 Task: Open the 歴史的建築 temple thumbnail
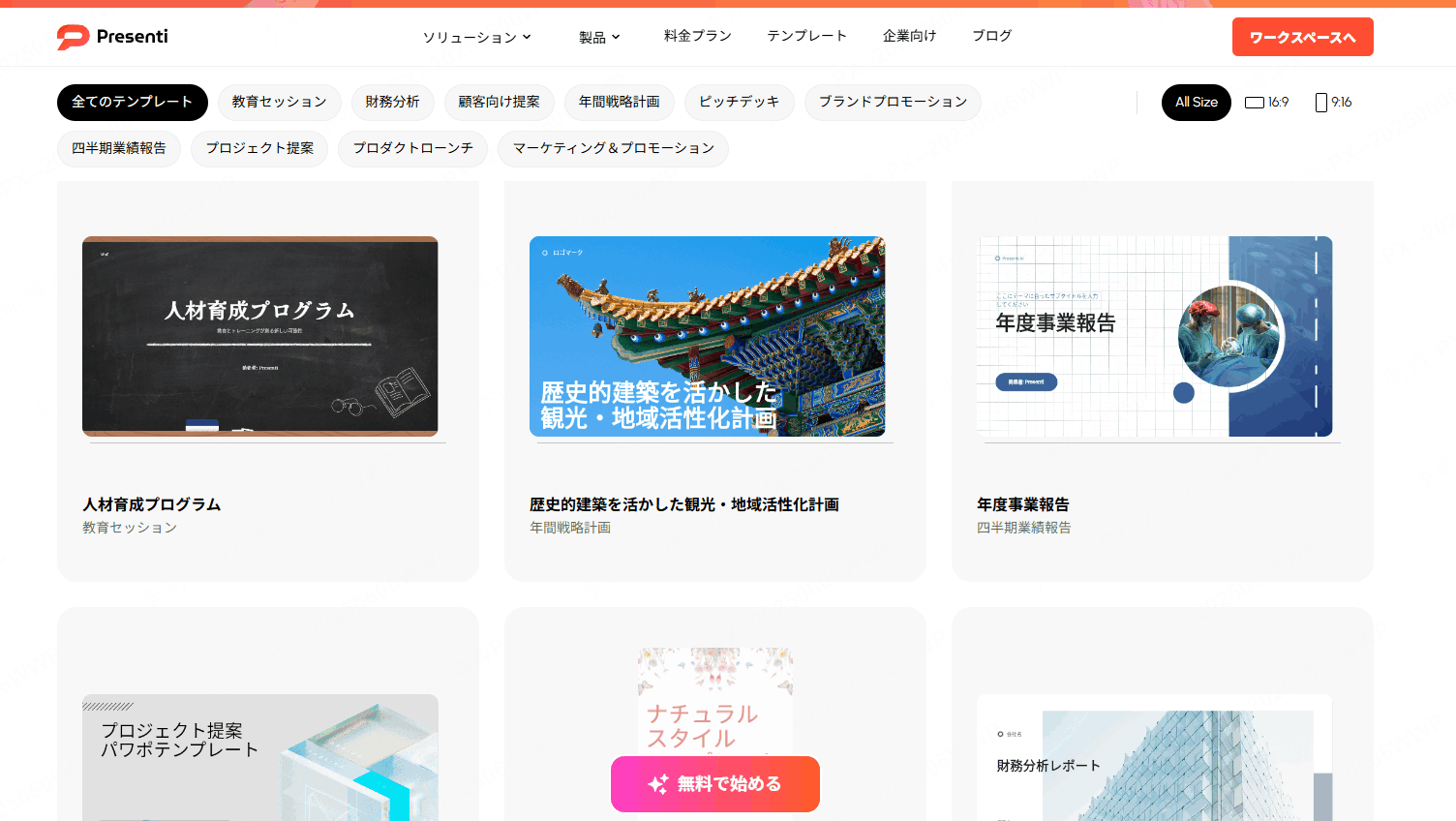[x=708, y=336]
